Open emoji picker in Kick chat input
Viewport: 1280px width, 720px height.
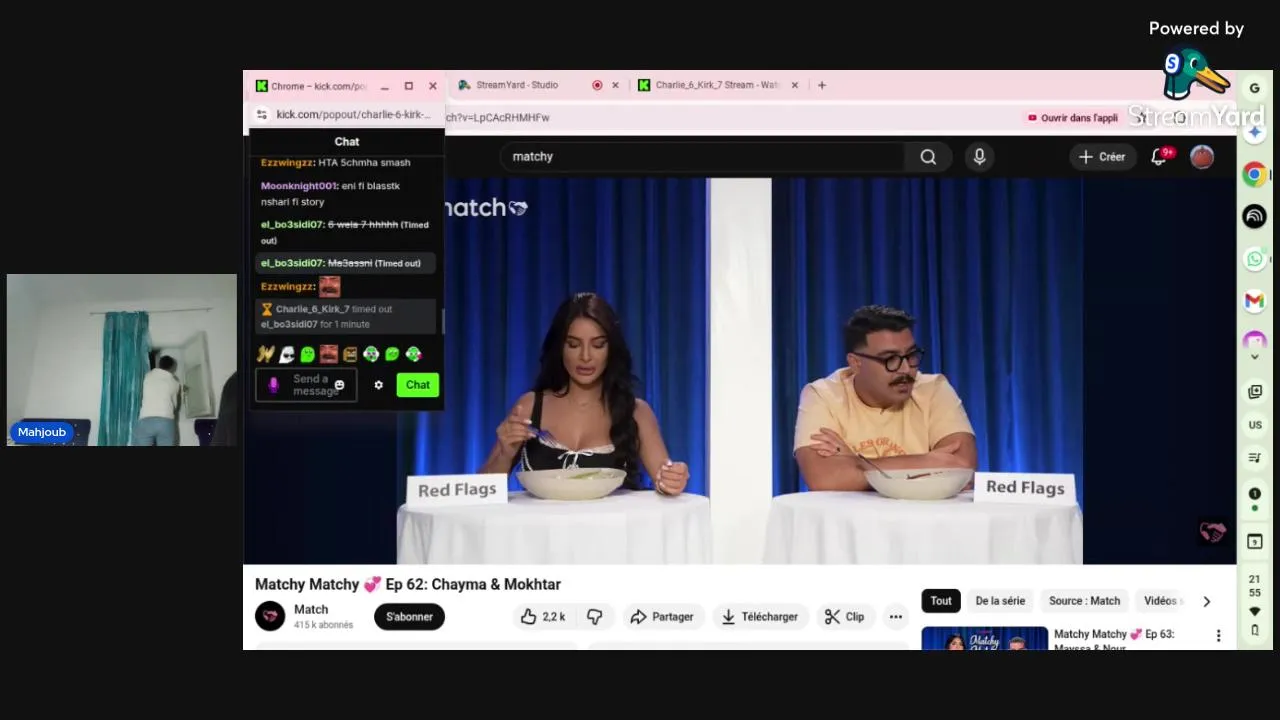pos(339,385)
